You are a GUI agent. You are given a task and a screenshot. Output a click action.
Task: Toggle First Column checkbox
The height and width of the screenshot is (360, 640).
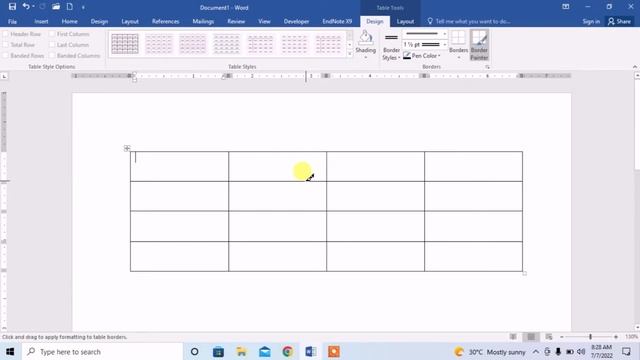pyautogui.click(x=52, y=34)
